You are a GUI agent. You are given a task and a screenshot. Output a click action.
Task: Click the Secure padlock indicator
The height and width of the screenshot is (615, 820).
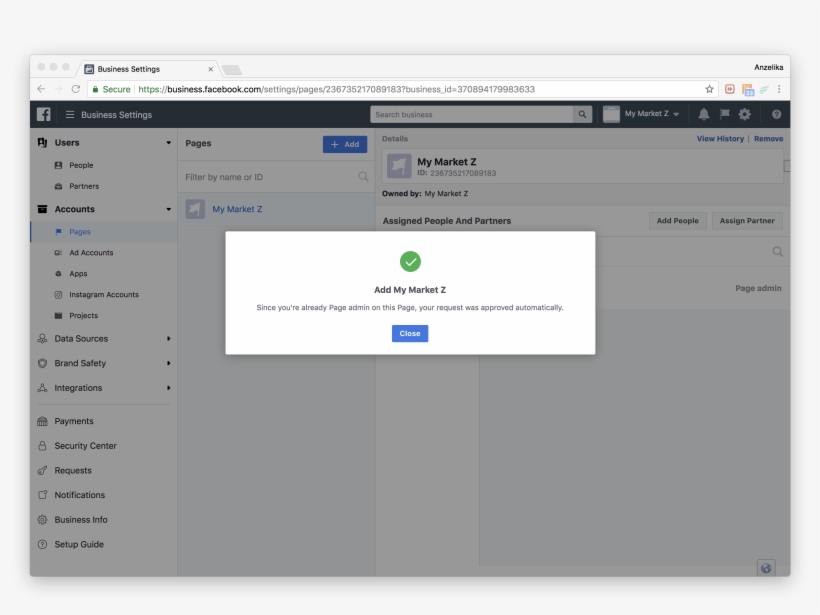click(111, 89)
